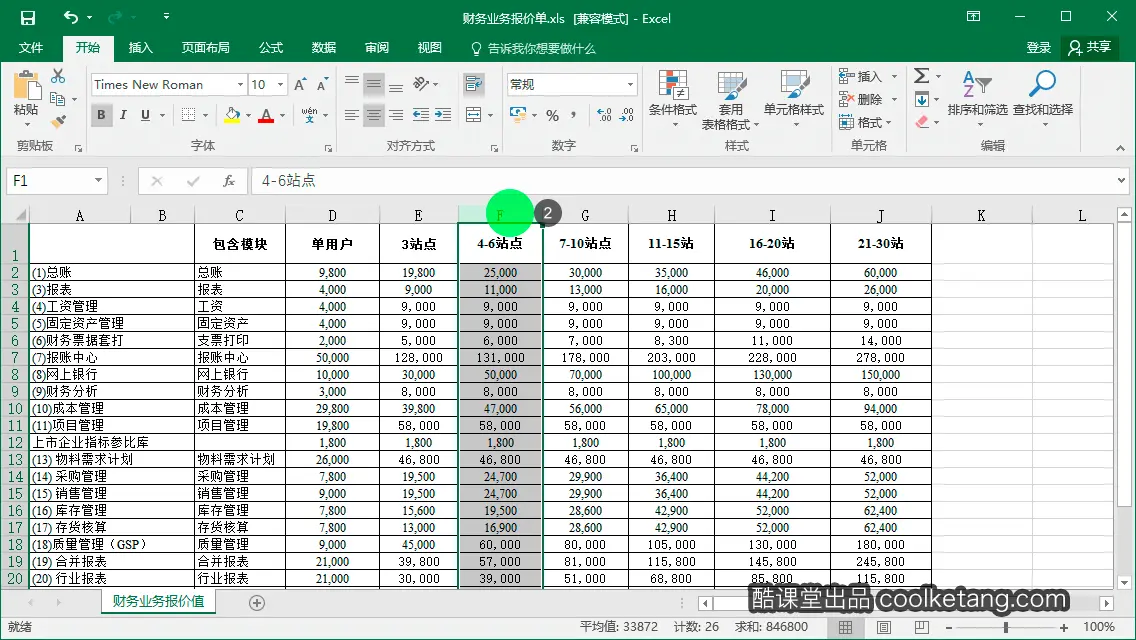Click the Undo arrow icon
Screen dimensions: 1136x640
[70, 17]
